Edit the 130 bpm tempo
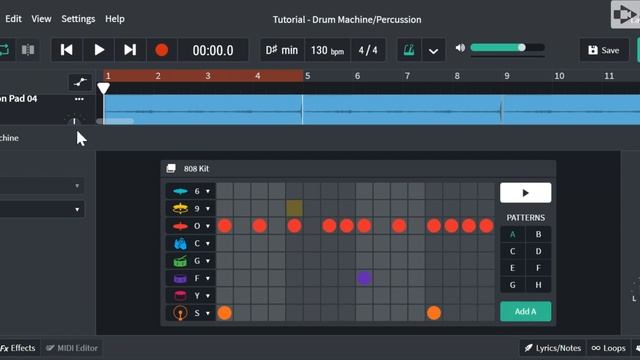640x360 pixels. [x=327, y=50]
